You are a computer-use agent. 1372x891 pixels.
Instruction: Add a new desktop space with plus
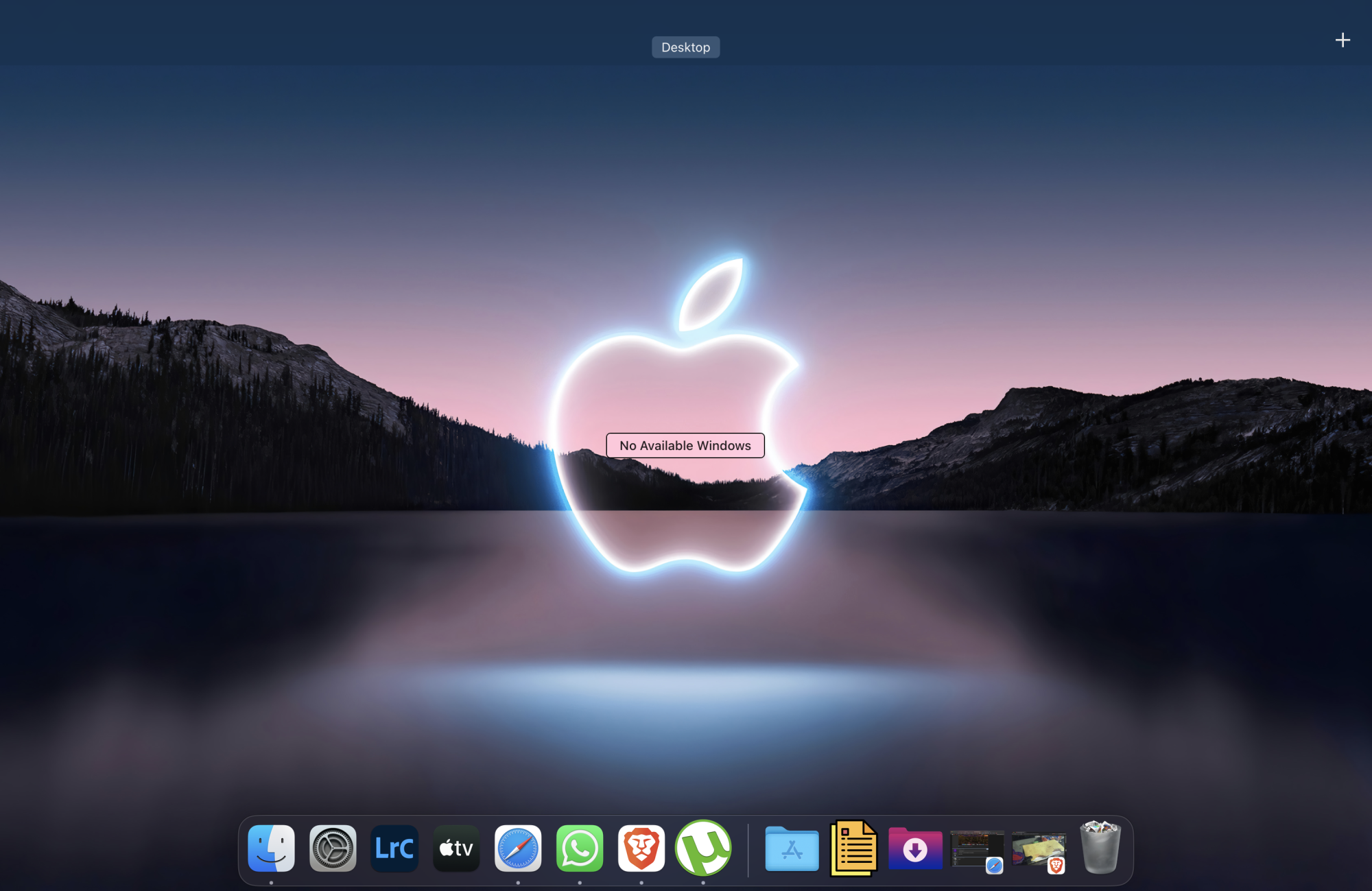click(1343, 40)
